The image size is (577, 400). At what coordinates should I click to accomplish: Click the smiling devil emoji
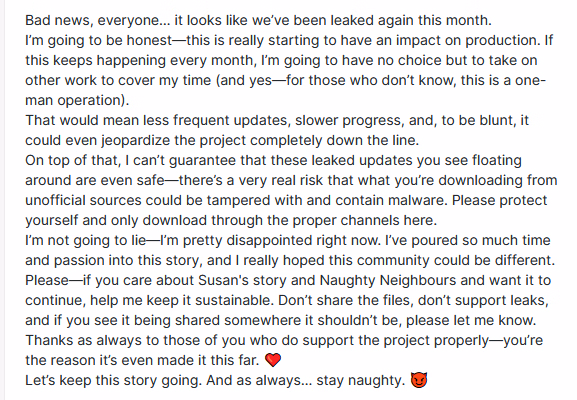tap(419, 380)
